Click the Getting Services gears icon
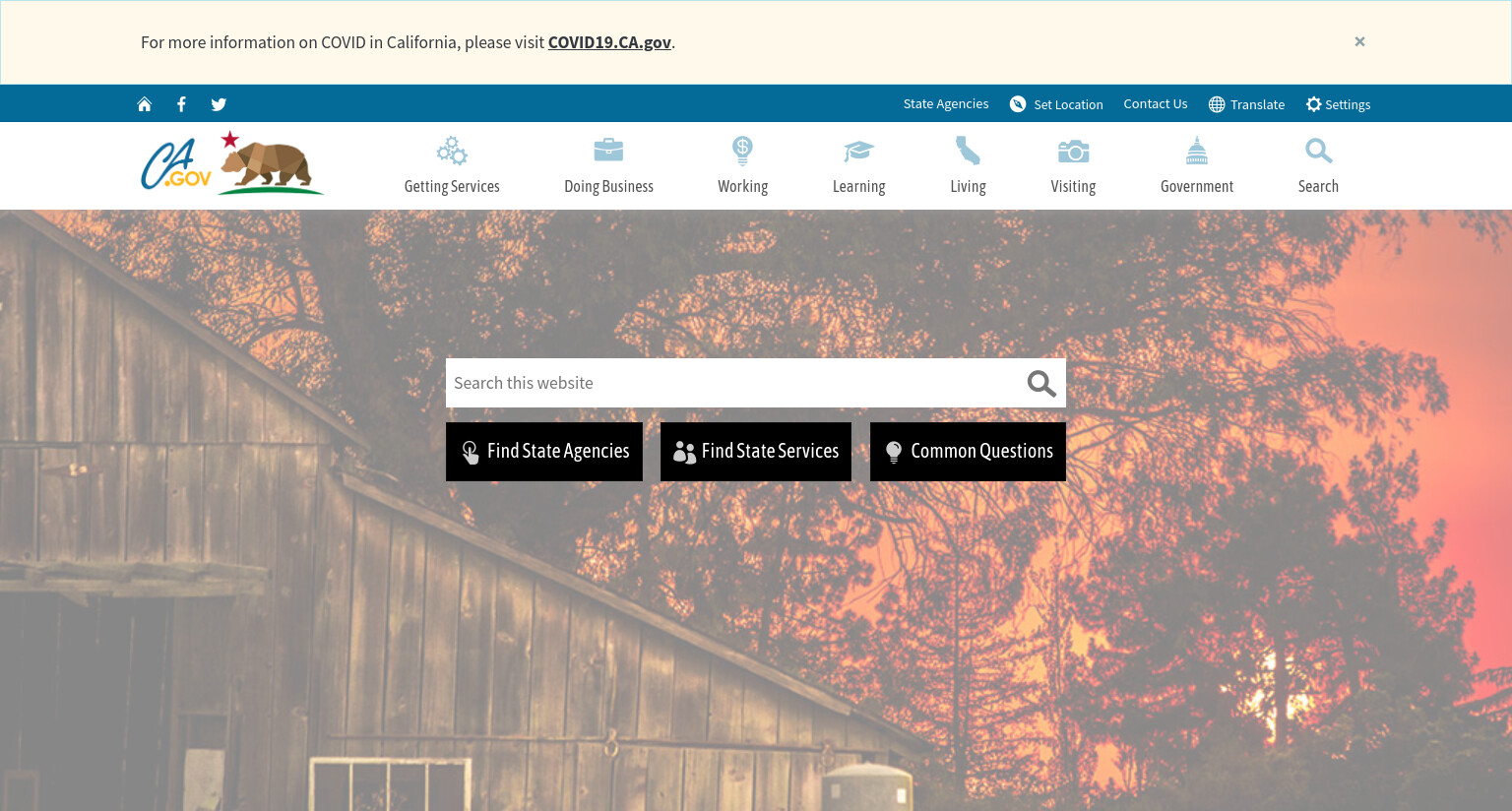Viewport: 1512px width, 811px height. [x=452, y=151]
